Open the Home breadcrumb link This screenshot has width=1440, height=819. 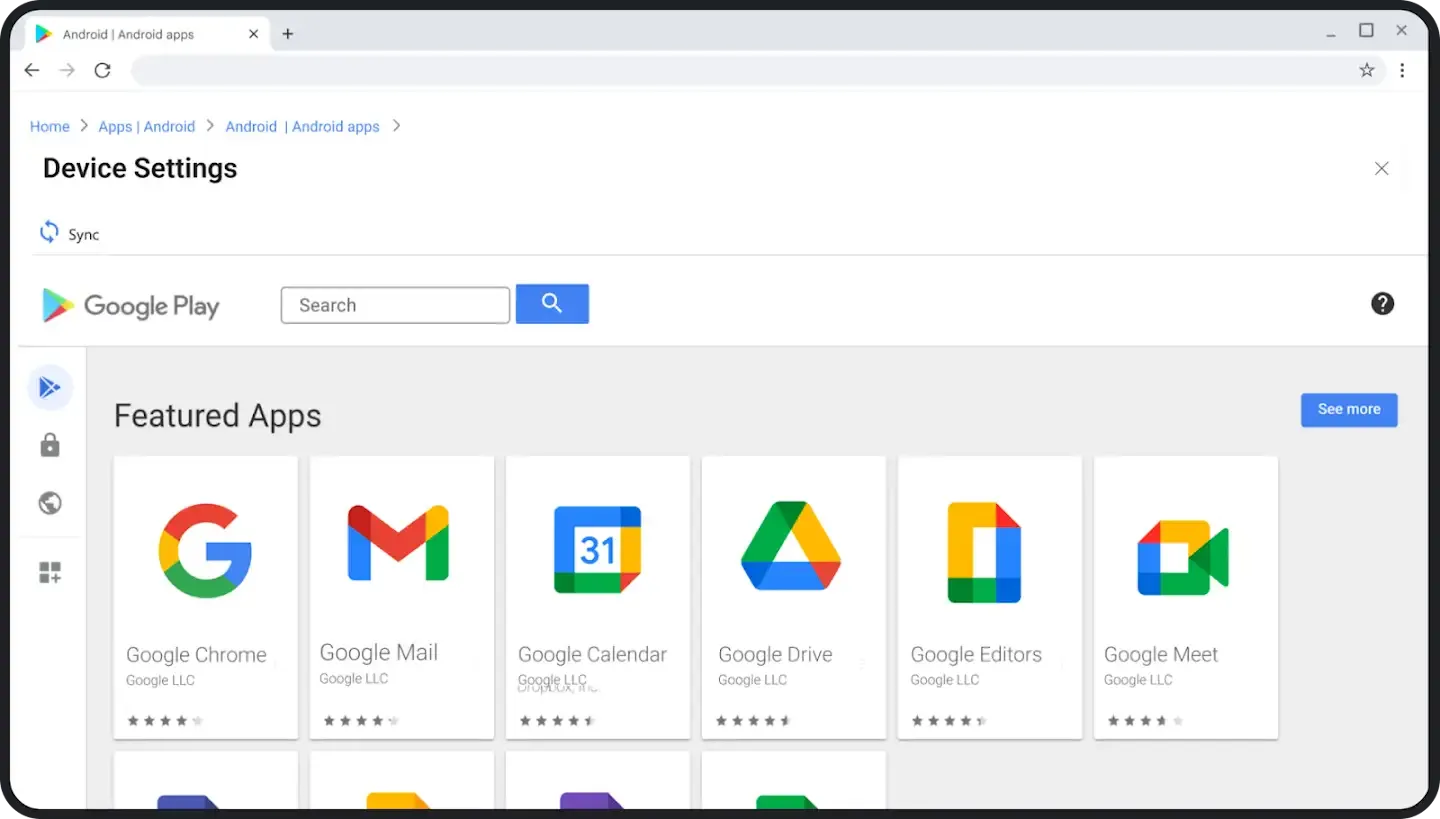coord(49,126)
